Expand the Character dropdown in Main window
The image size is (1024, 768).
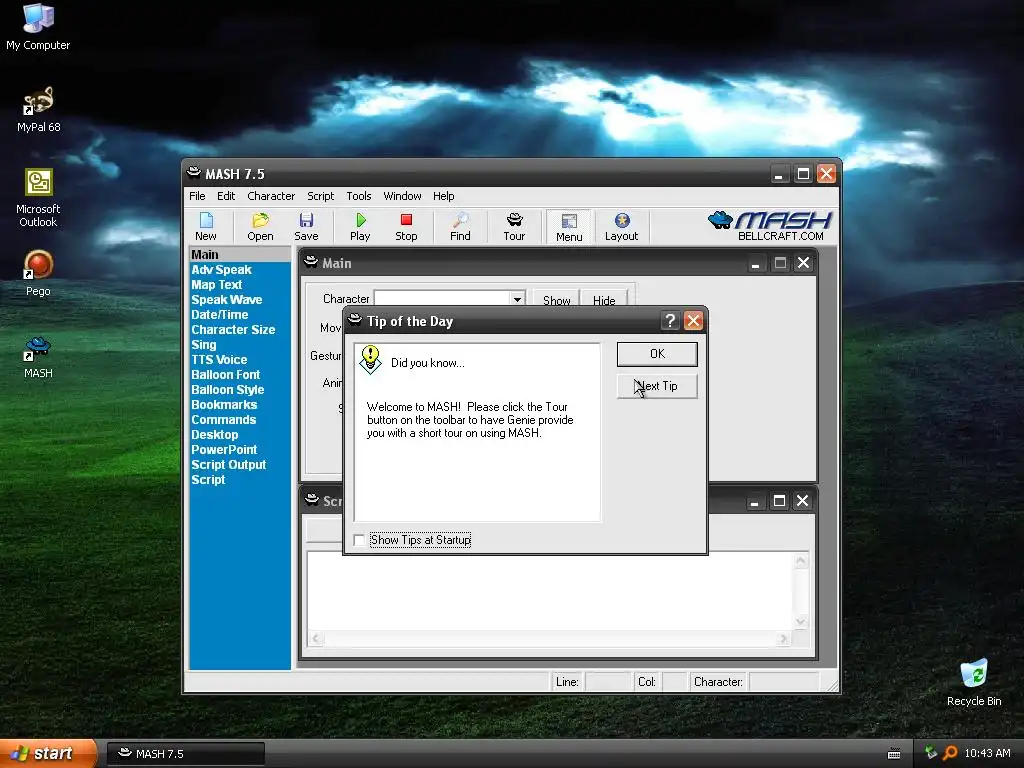pyautogui.click(x=517, y=299)
